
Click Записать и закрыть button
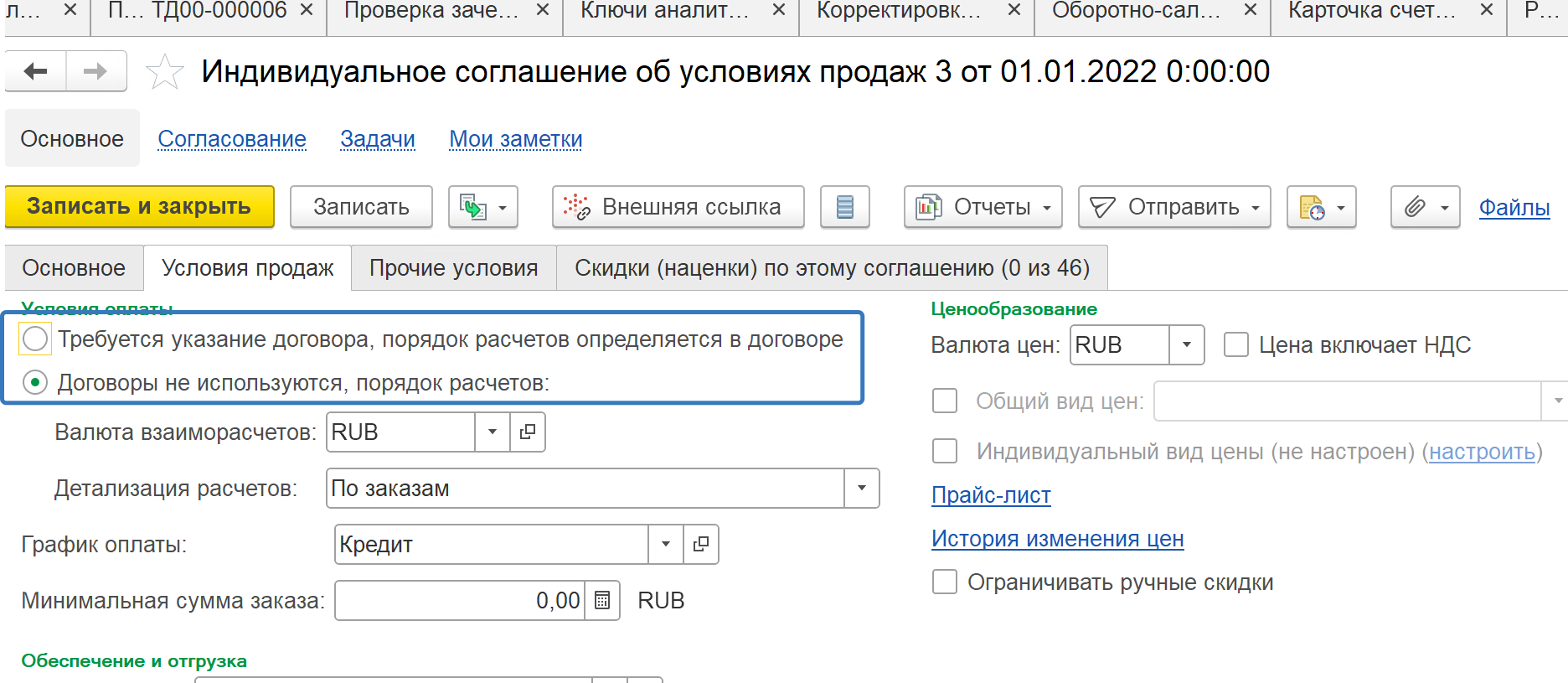point(140,207)
